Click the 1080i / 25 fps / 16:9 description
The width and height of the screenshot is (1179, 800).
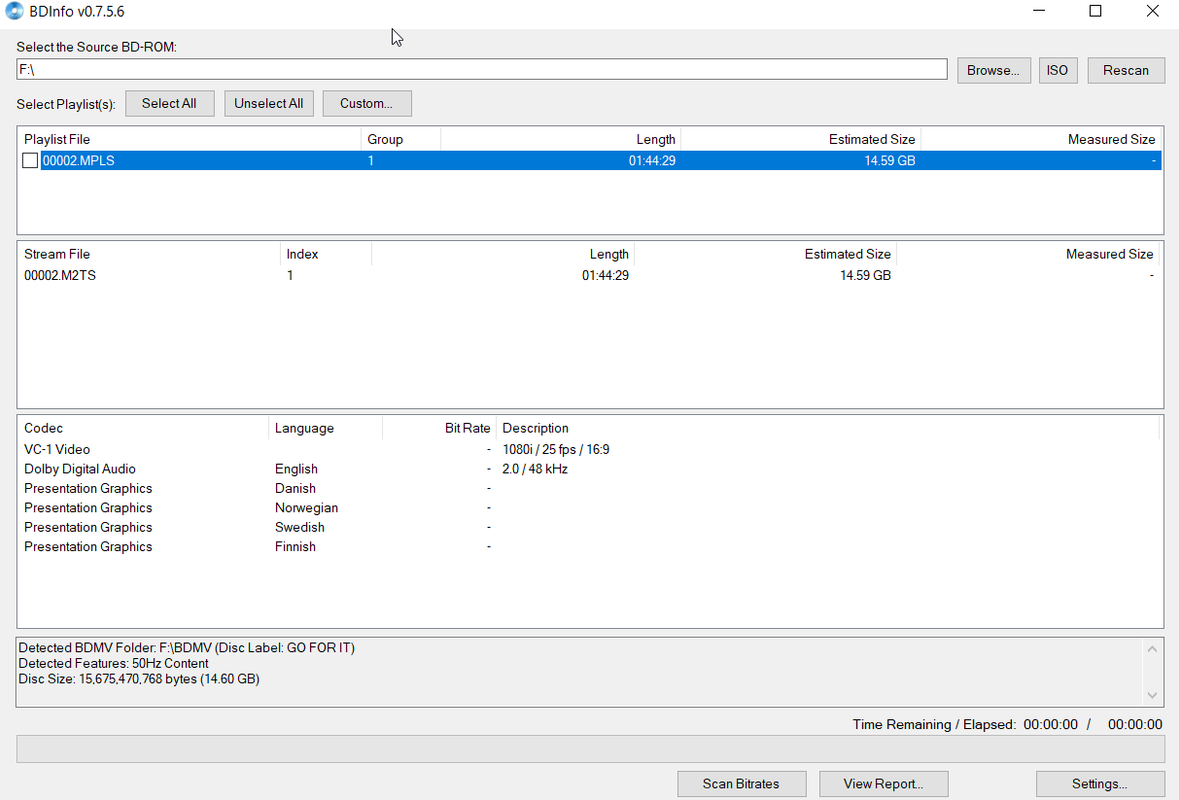[x=556, y=450]
